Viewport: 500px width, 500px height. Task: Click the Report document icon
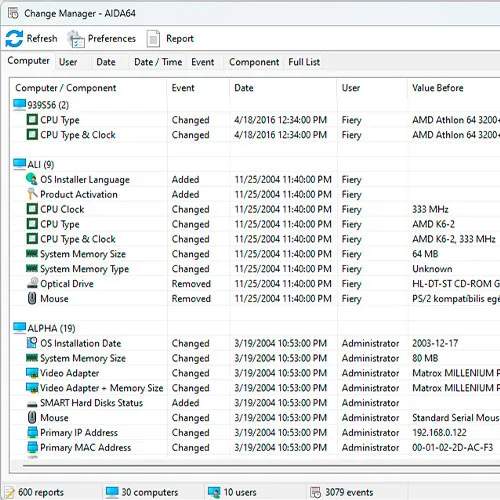pyautogui.click(x=153, y=39)
